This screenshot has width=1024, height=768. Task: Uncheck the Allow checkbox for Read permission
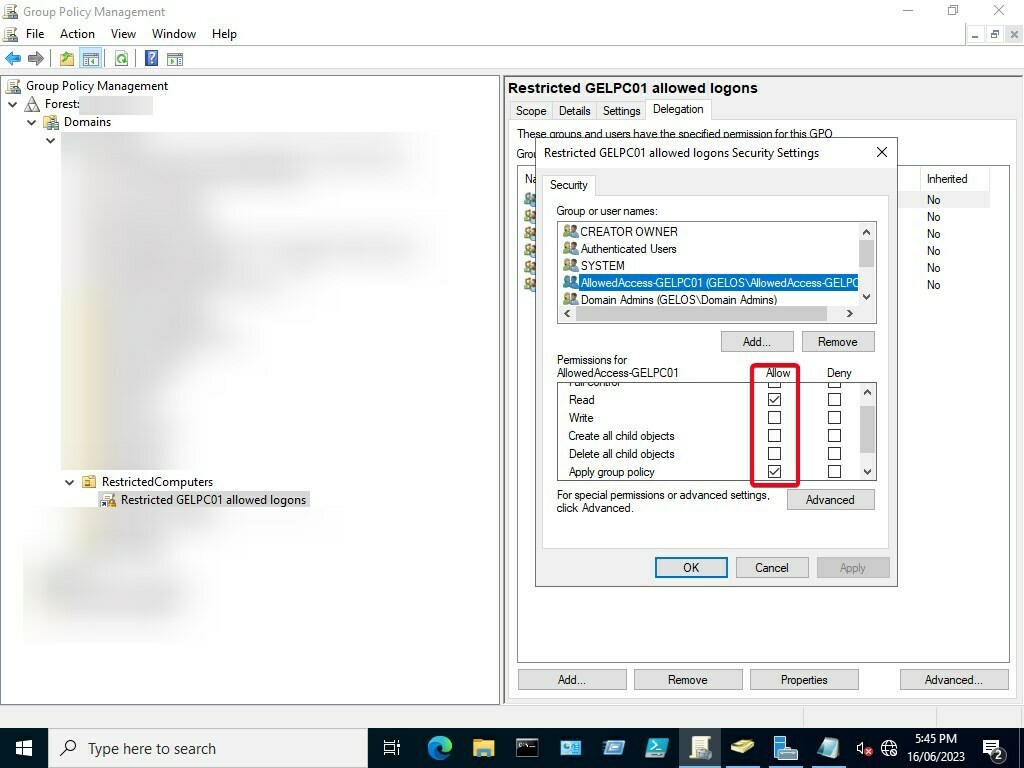pyautogui.click(x=774, y=399)
